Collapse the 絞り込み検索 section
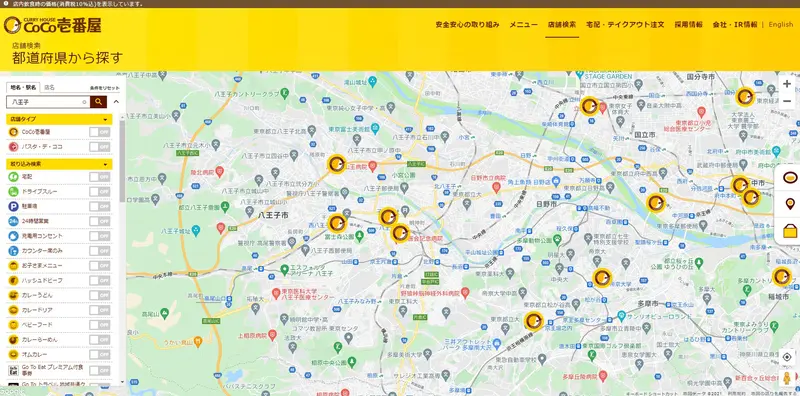Viewport: 800px width, 396px height. pyautogui.click(x=106, y=164)
